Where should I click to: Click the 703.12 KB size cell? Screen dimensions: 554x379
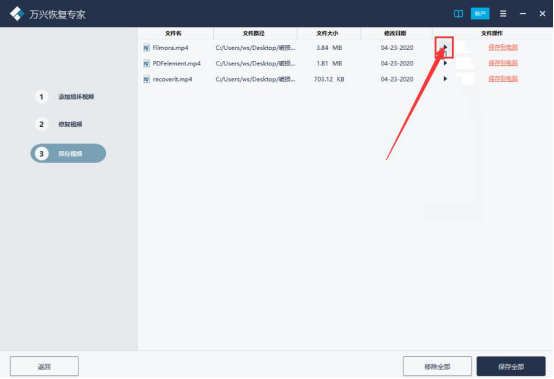329,79
